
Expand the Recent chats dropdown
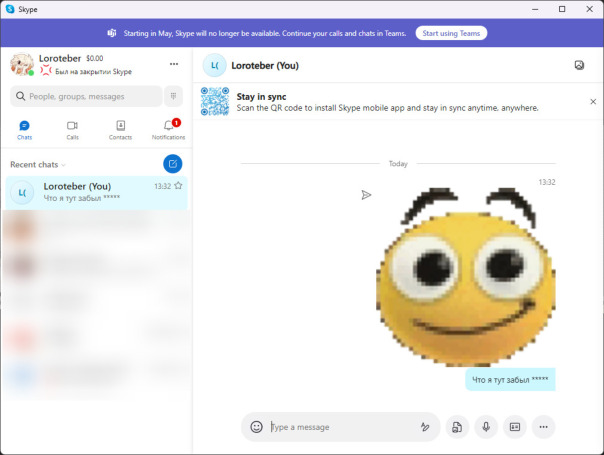[x=38, y=165]
